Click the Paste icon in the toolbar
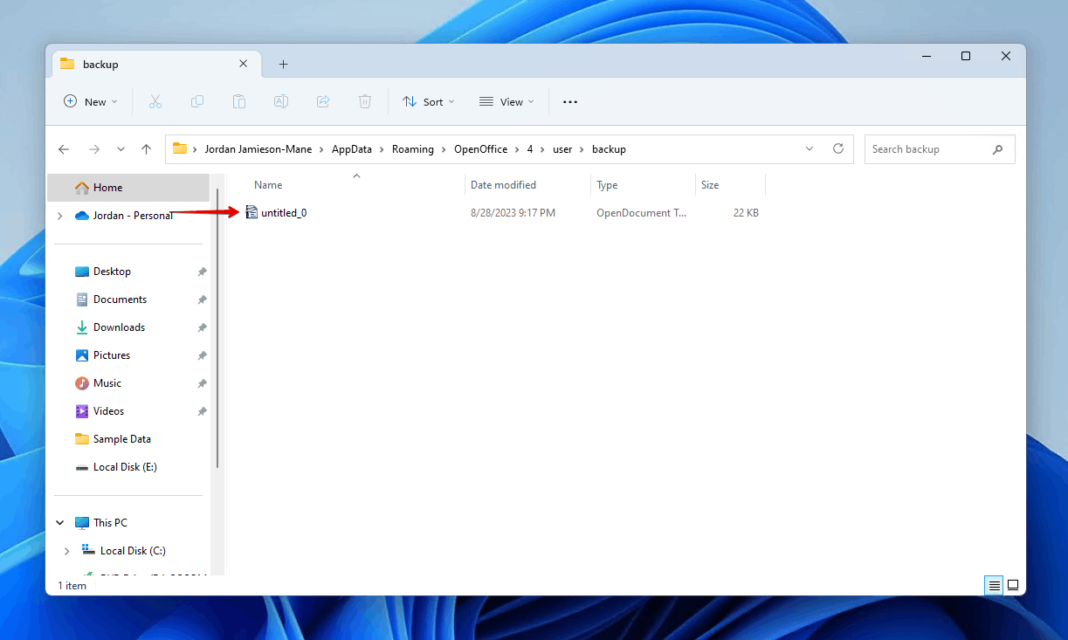1068x640 pixels. tap(239, 101)
